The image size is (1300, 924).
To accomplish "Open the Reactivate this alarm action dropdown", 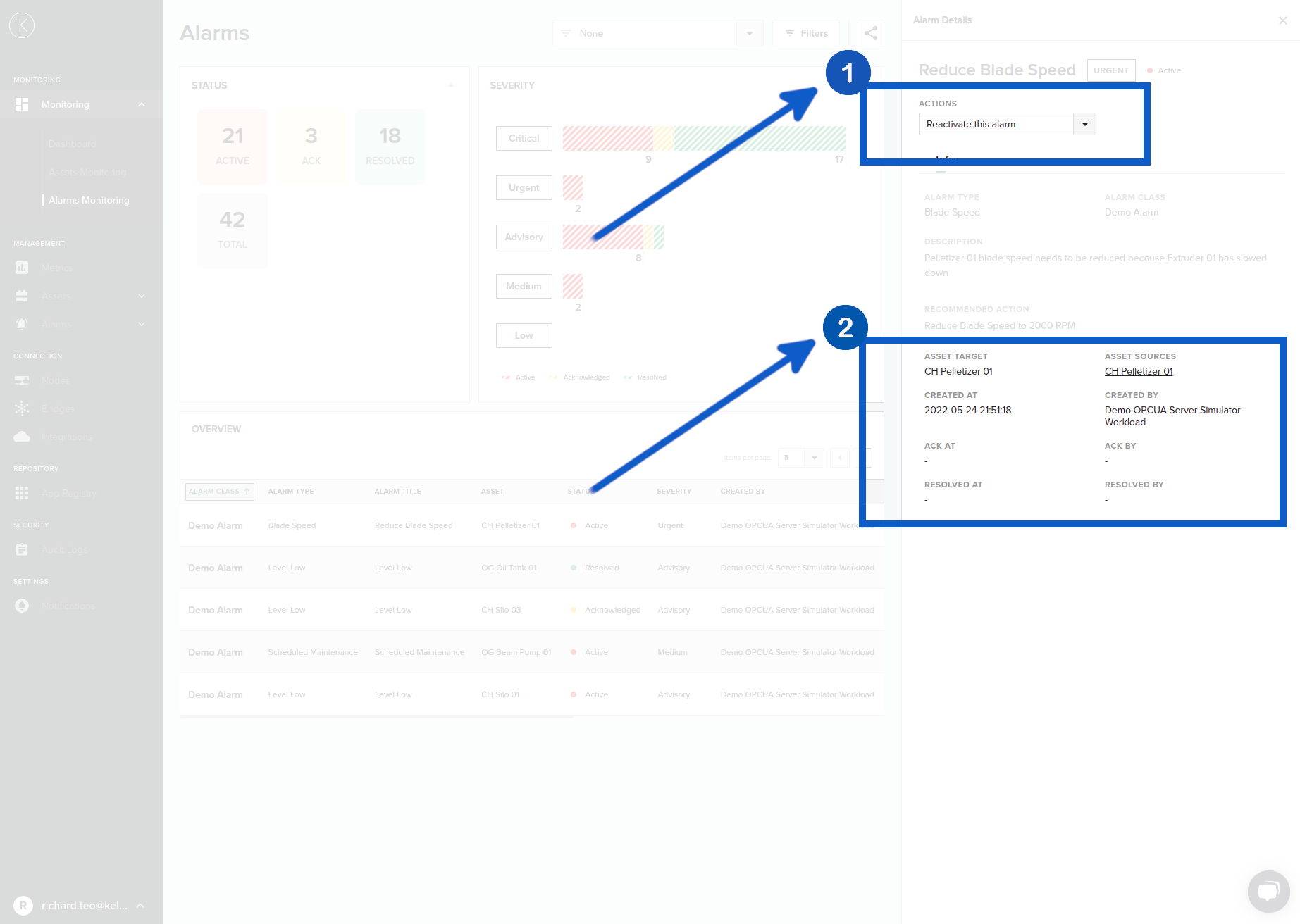I will coord(1084,124).
